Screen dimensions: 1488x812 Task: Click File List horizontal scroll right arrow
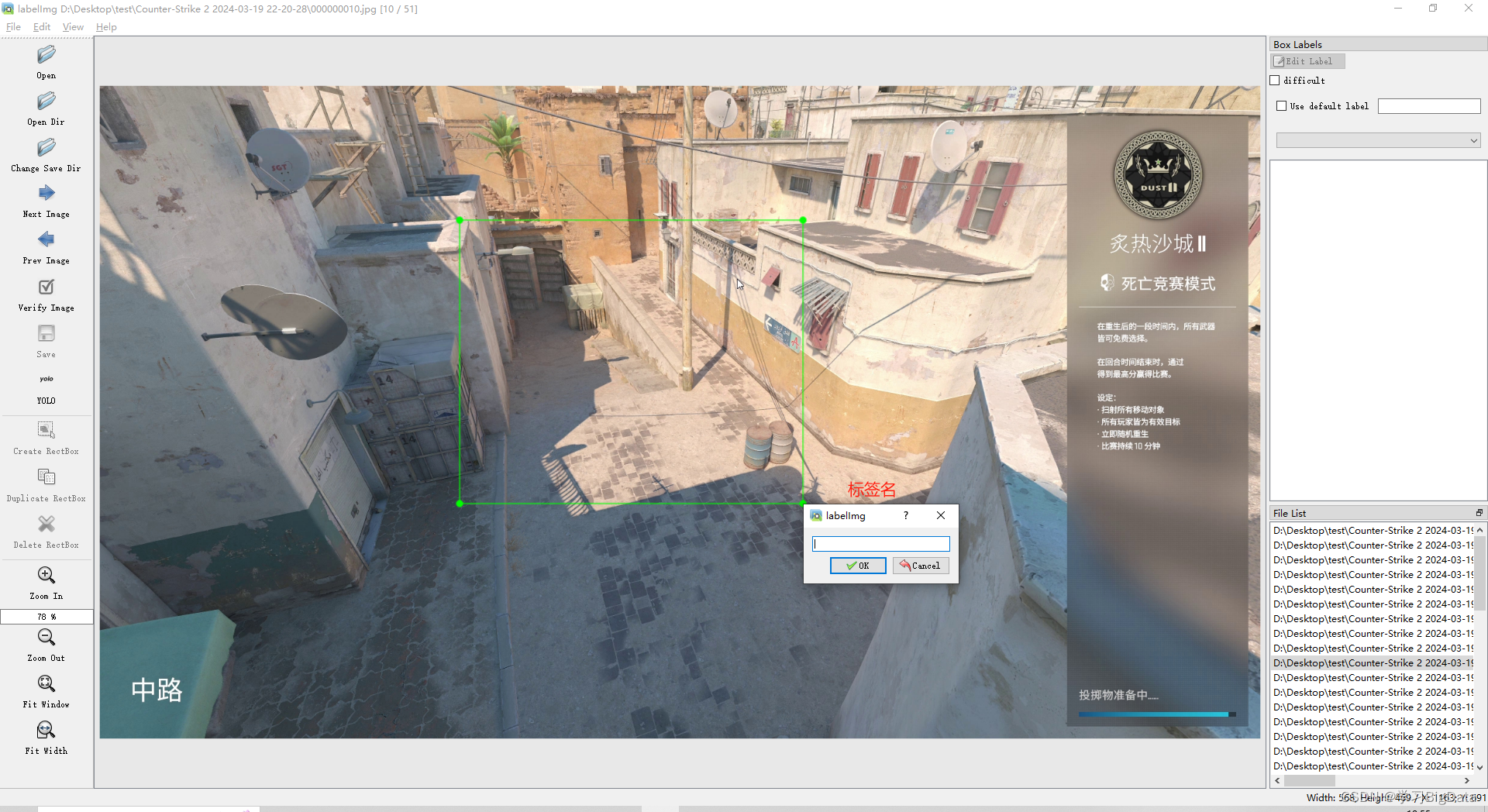(x=1467, y=780)
